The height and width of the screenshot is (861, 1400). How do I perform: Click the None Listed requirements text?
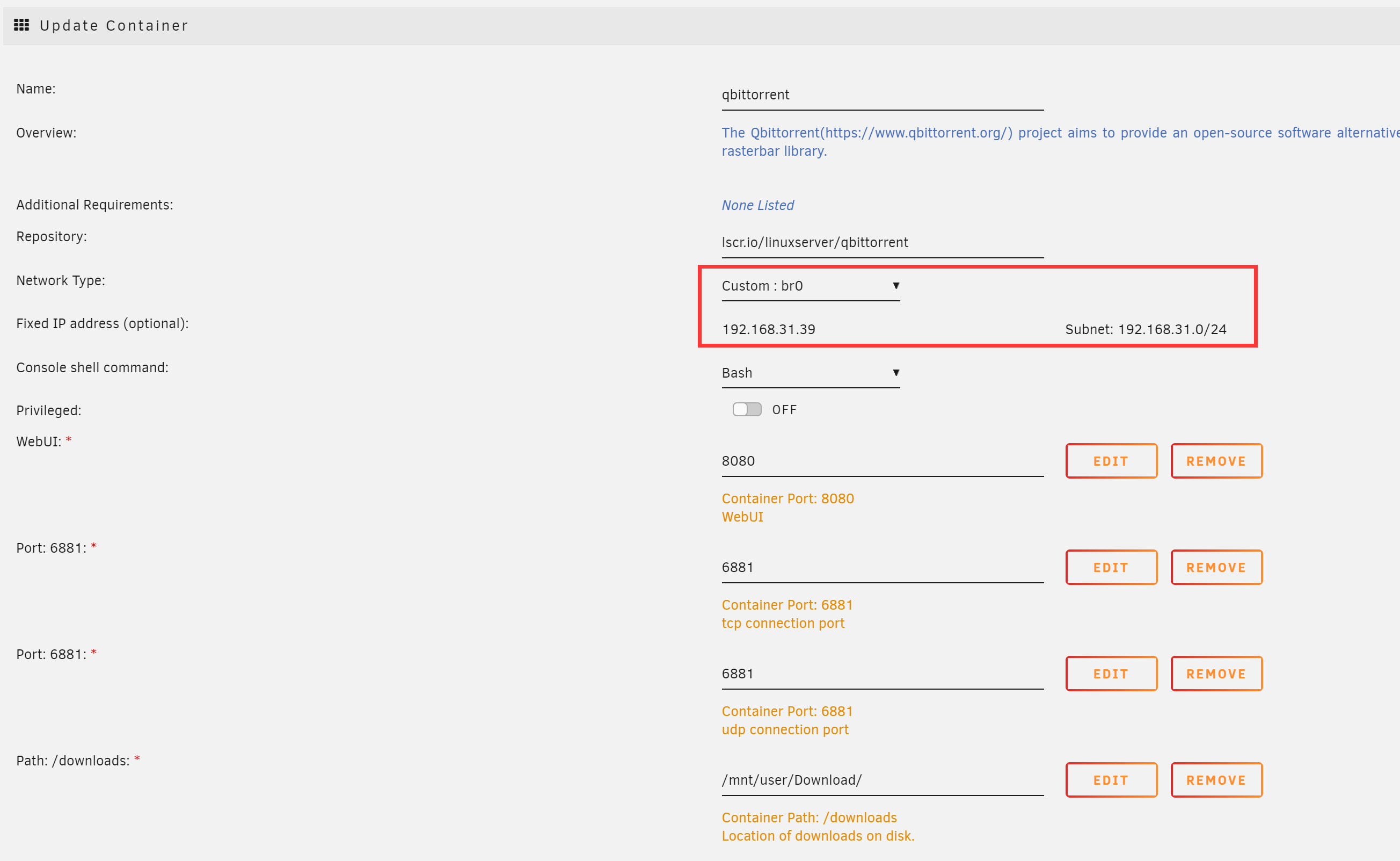[757, 206]
